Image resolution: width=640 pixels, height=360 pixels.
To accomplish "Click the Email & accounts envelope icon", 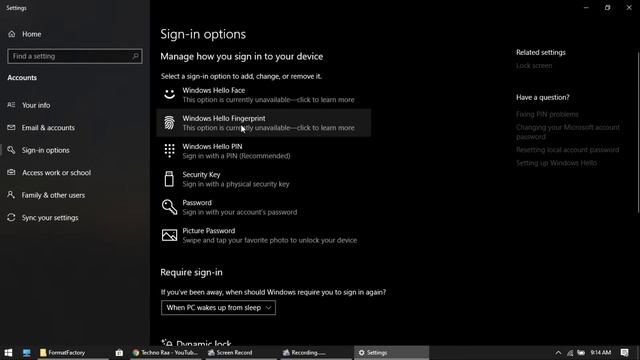I will coord(11,127).
